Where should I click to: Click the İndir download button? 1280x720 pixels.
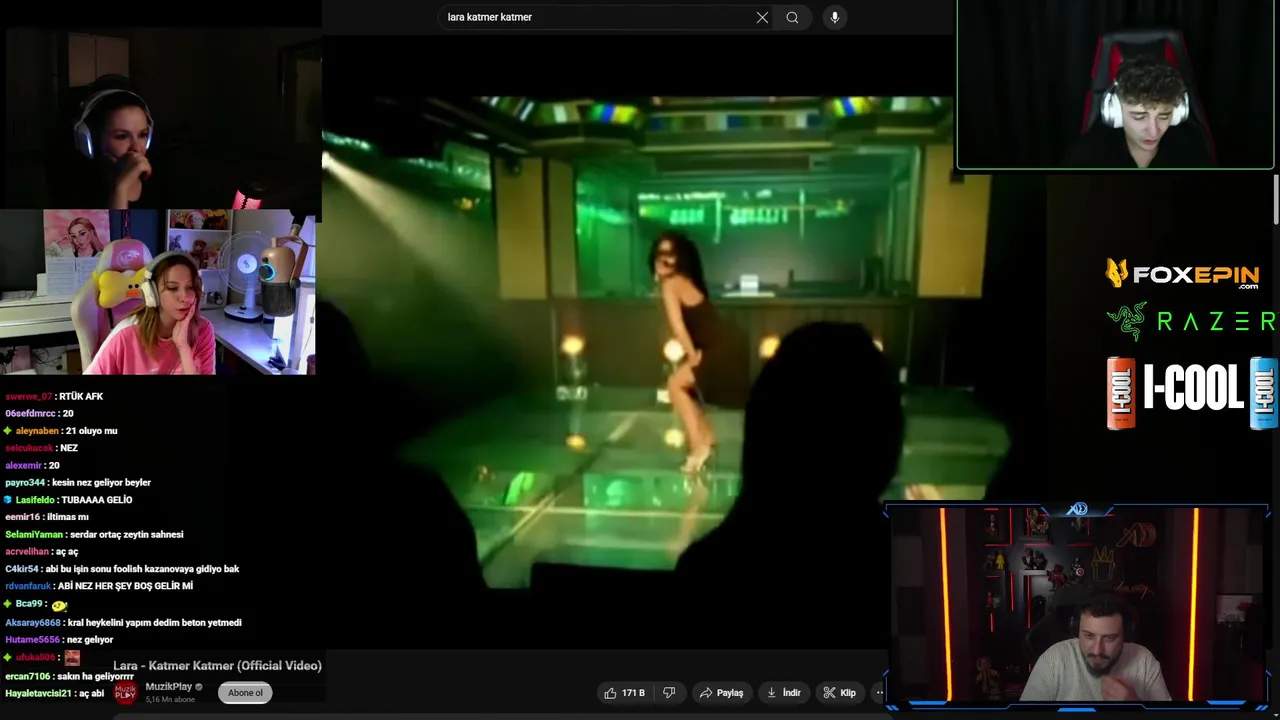point(783,693)
